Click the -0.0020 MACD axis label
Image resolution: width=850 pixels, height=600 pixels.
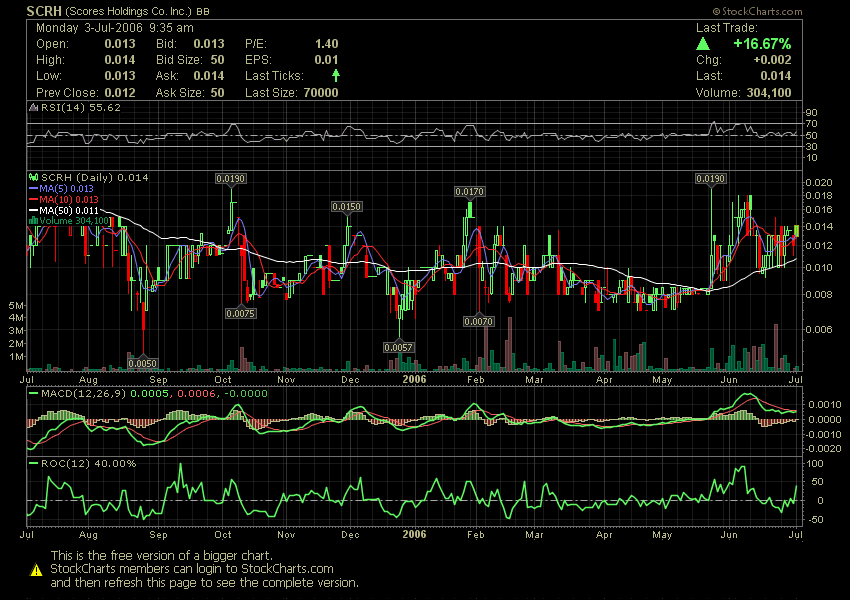click(x=823, y=449)
